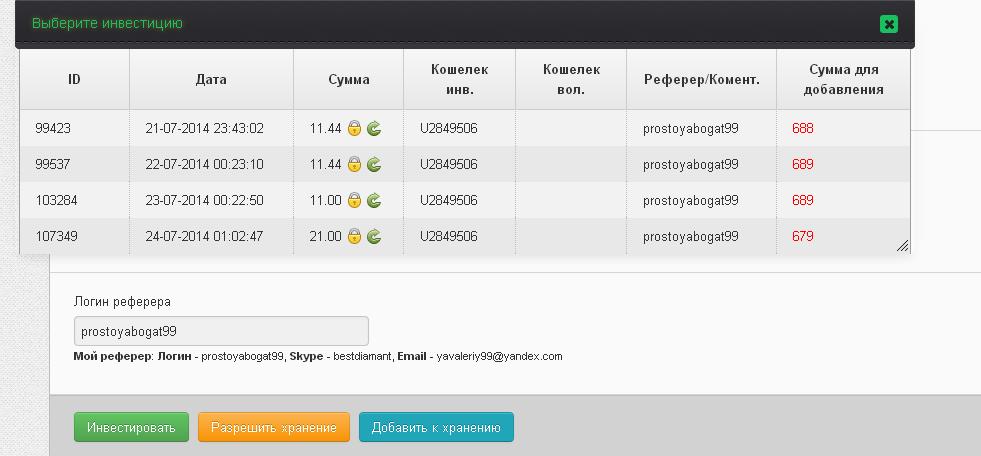This screenshot has width=981, height=456.
Task: Click the sum '21.00' in row 107349
Action: click(325, 236)
